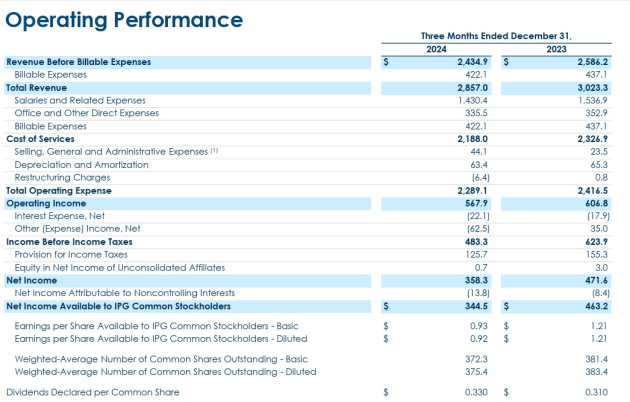Click the 623.9 pre-tax income value
The width and height of the screenshot is (630, 402).
(597, 242)
